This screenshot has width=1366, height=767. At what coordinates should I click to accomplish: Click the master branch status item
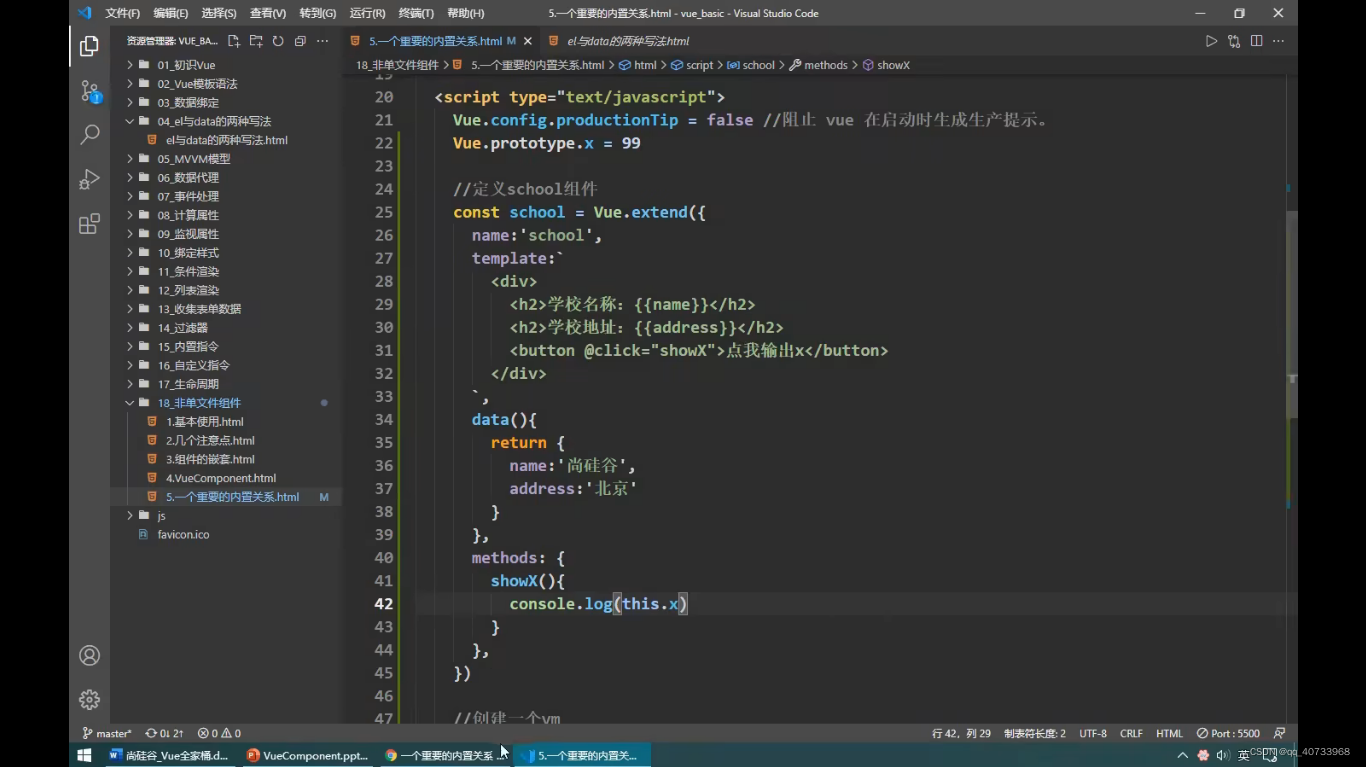(x=107, y=733)
